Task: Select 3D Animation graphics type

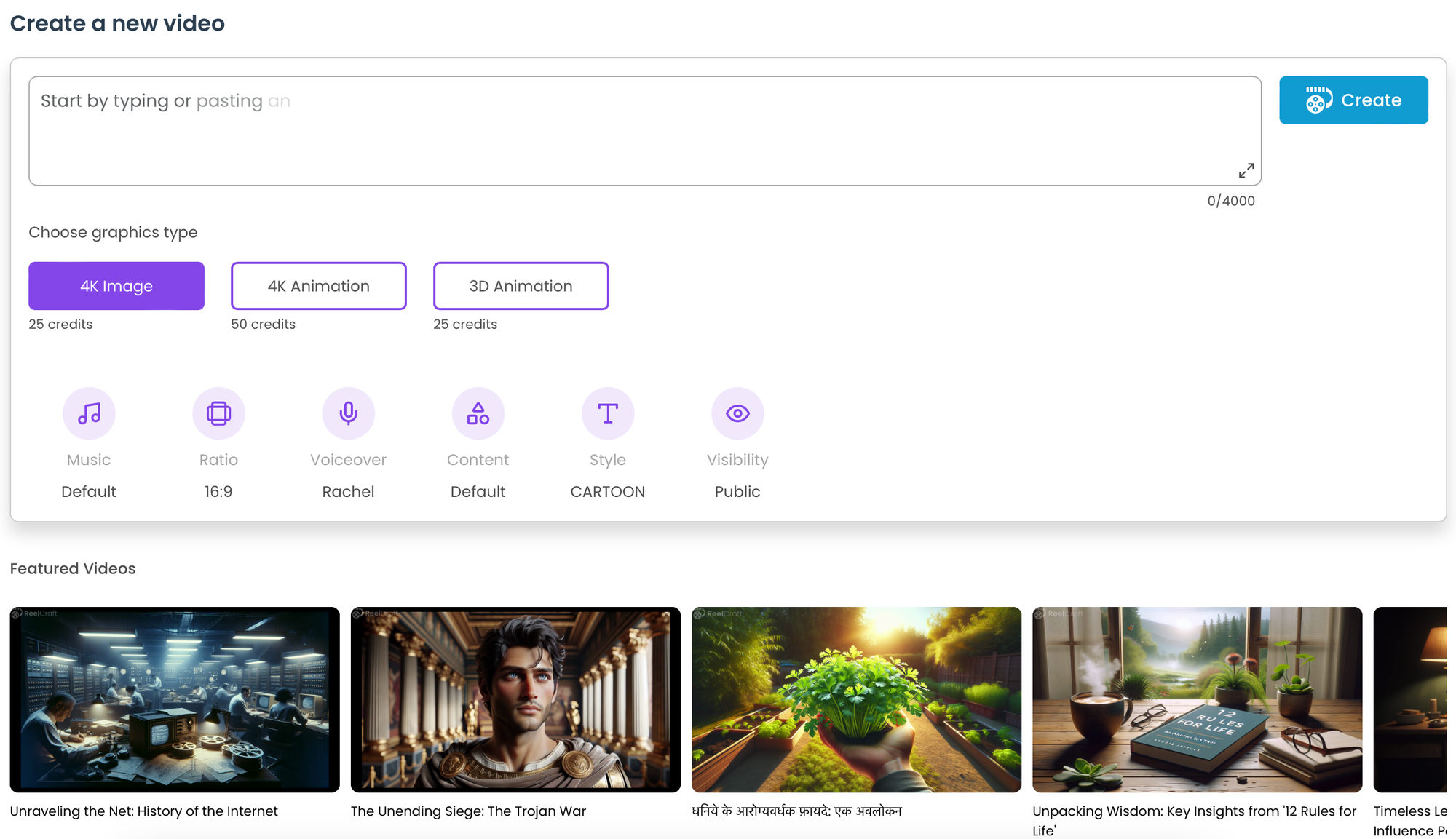Action: [x=521, y=286]
